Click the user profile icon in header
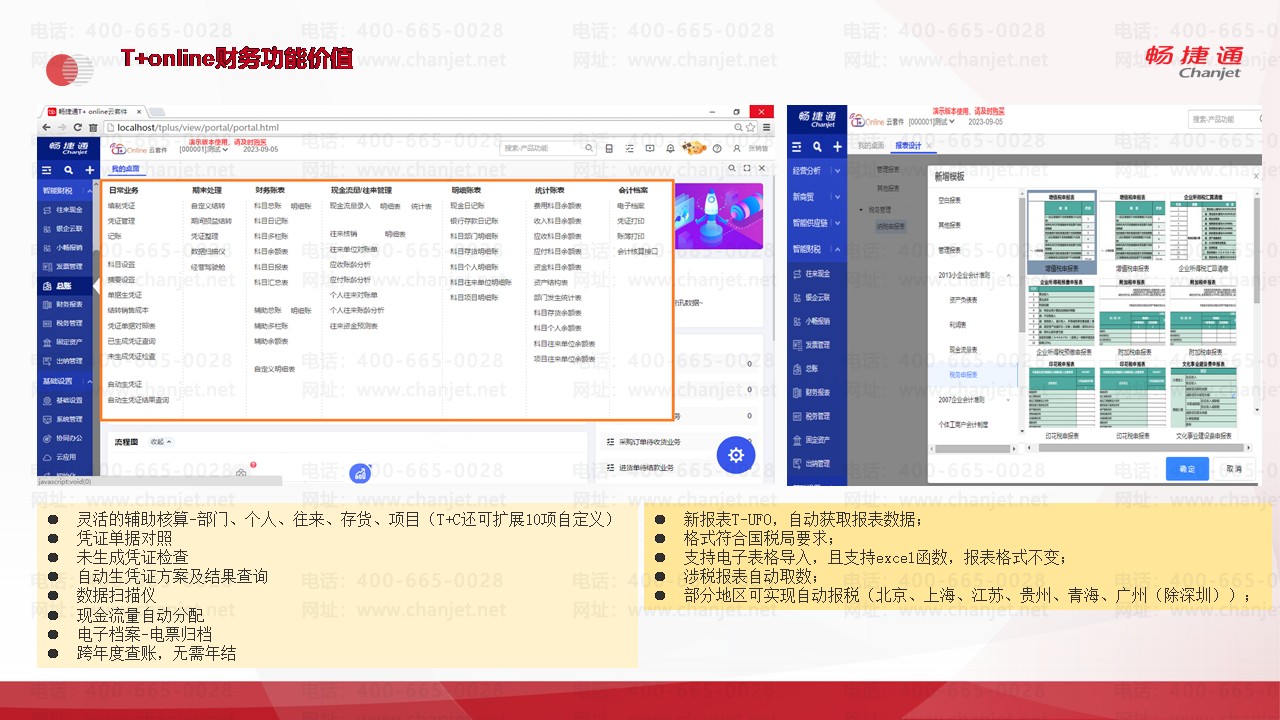Image resolution: width=1280 pixels, height=720 pixels. coord(739,149)
